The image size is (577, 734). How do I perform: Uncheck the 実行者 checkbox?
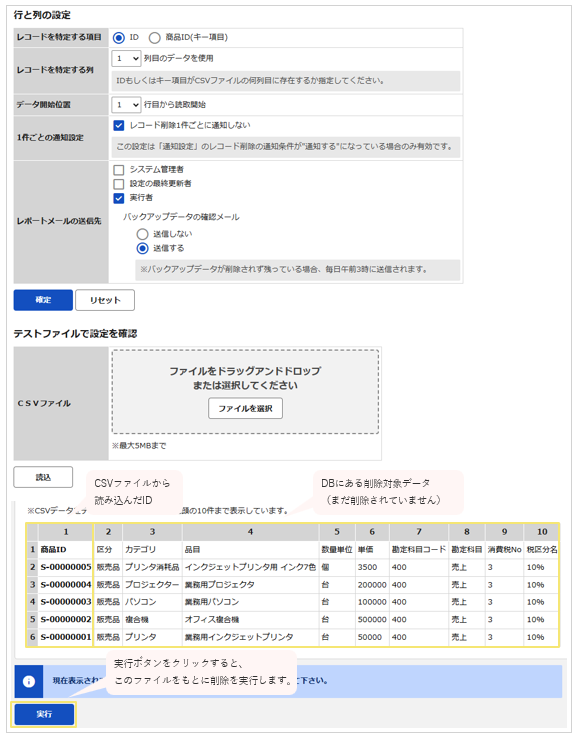(119, 198)
